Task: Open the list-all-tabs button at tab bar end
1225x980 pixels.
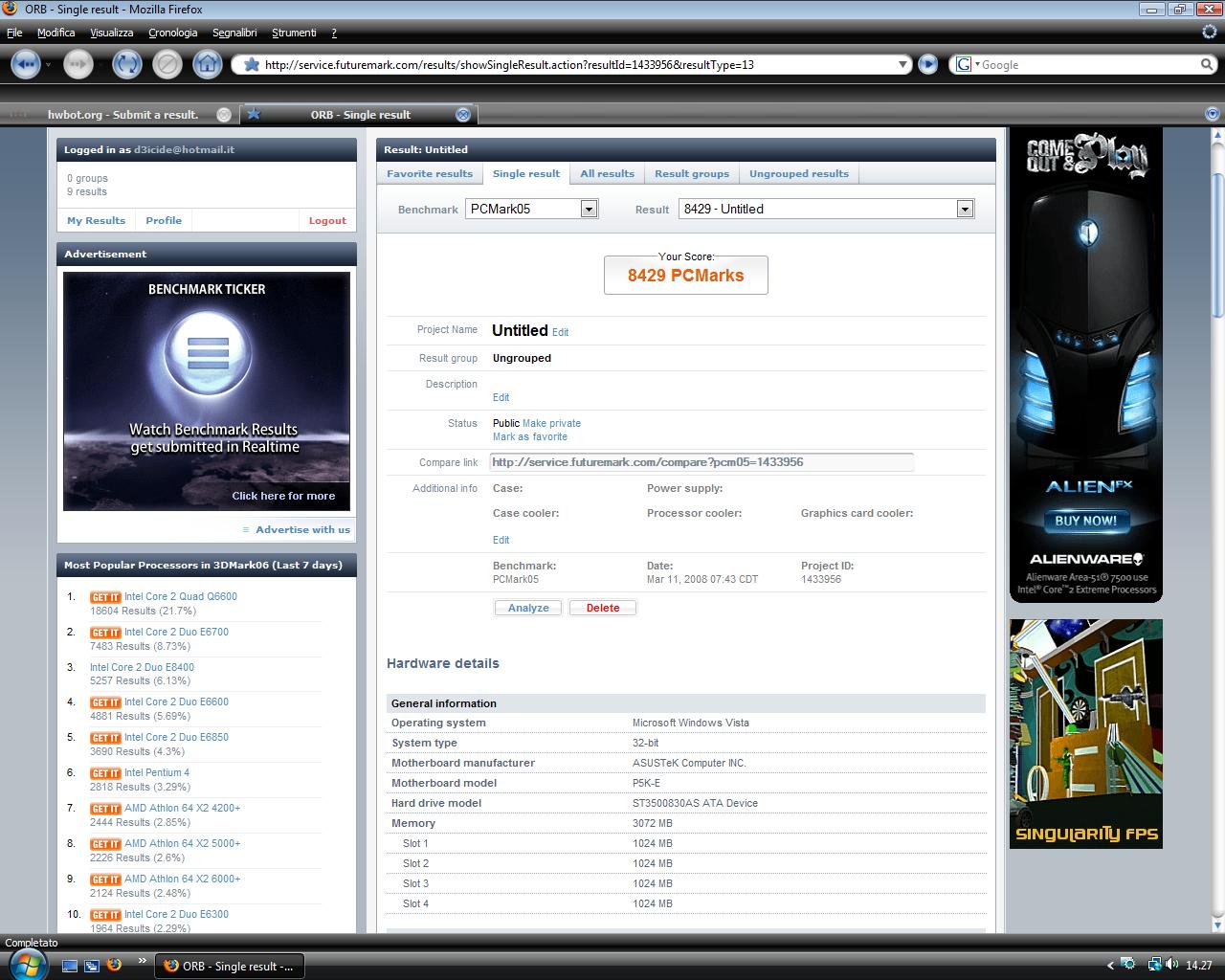Action: (x=1214, y=113)
